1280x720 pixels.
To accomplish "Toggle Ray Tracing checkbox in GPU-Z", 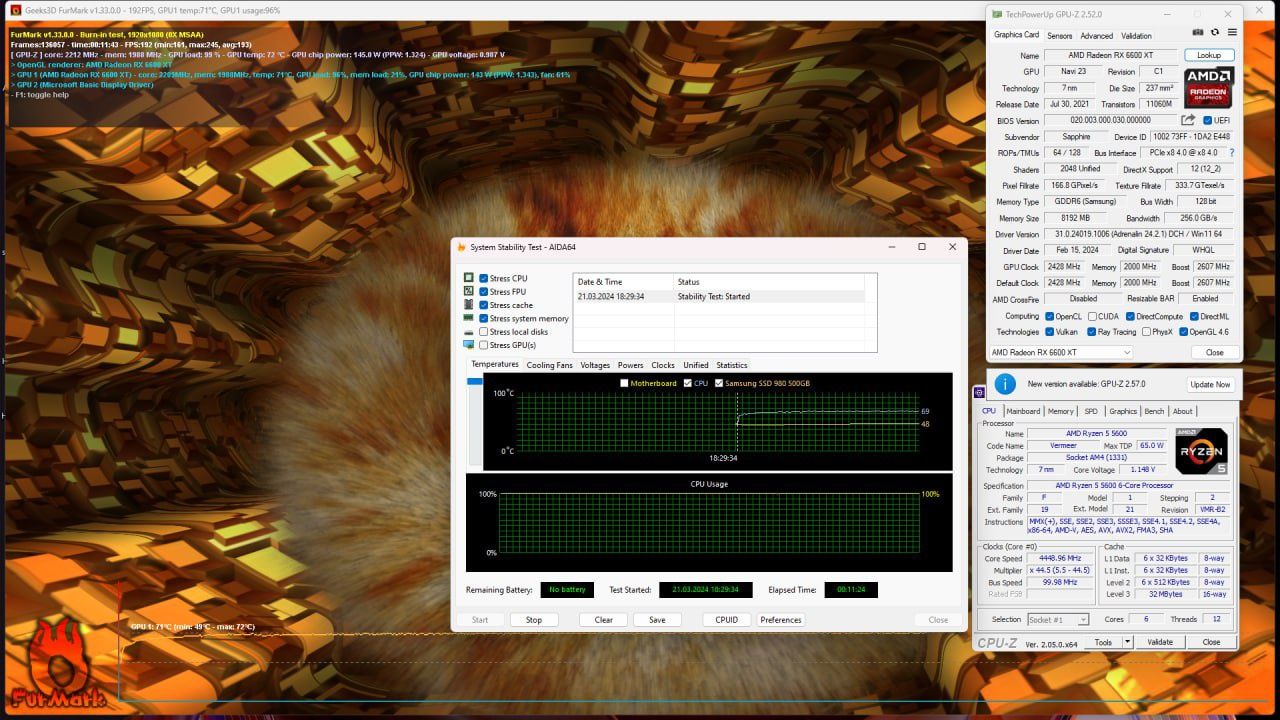I will (x=1090, y=332).
